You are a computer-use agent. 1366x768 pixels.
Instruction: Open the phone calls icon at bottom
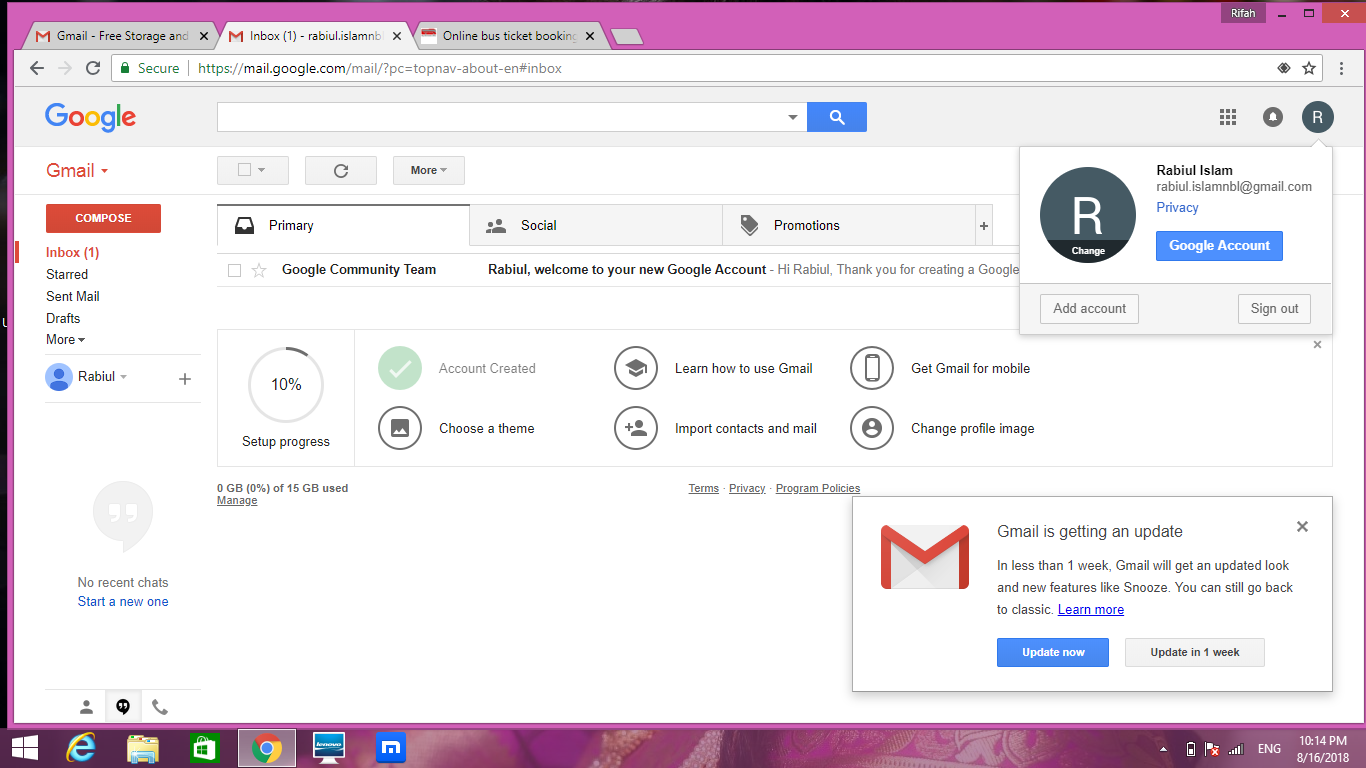pos(160,707)
